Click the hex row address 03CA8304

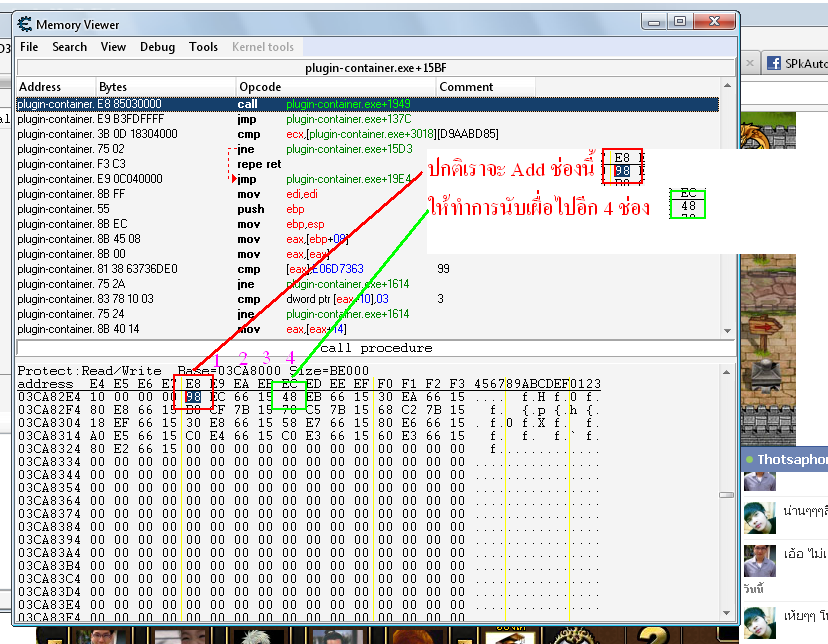pos(49,423)
